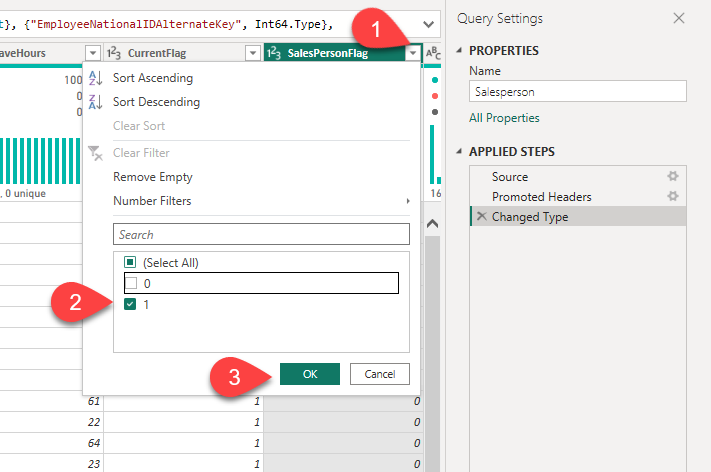Image resolution: width=711 pixels, height=472 pixels.
Task: Check the 0 value checkbox
Action: [x=129, y=283]
